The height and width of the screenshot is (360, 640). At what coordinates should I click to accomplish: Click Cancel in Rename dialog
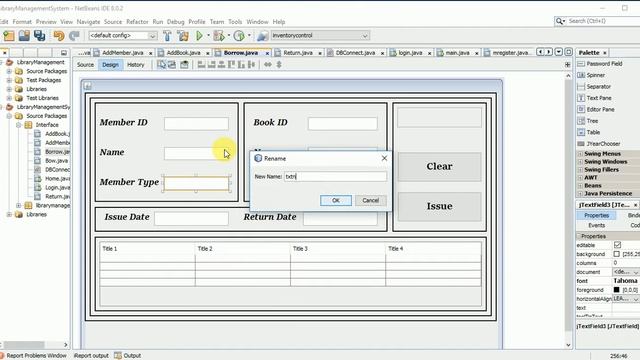coord(370,200)
